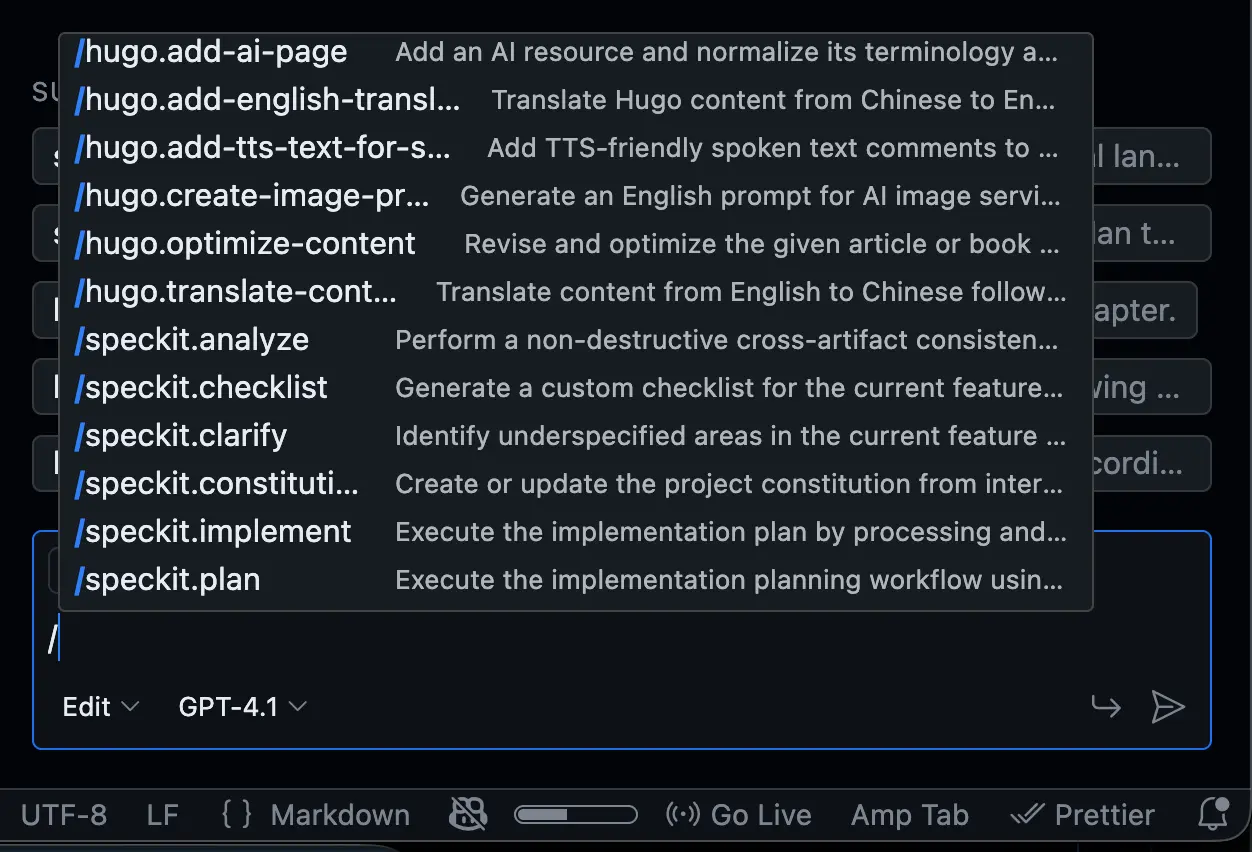
Task: Click the carriage-return arrow icon next to send
Action: [x=1106, y=707]
